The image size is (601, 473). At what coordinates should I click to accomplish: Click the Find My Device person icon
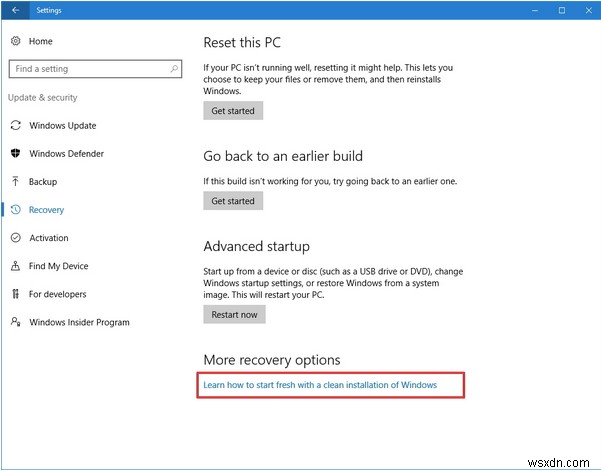(15, 266)
